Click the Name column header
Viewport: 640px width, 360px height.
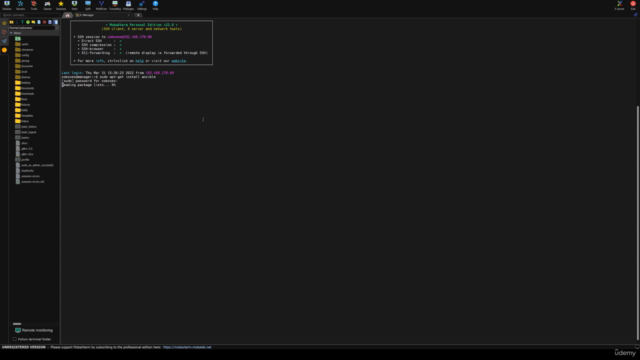(x=34, y=33)
